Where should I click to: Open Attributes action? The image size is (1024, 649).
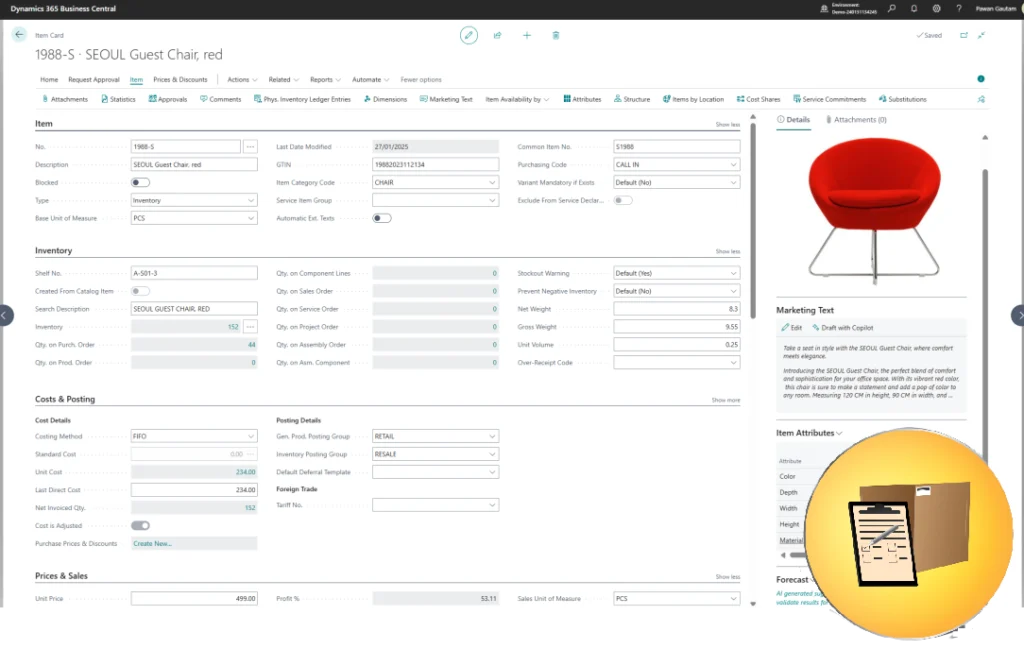(583, 99)
